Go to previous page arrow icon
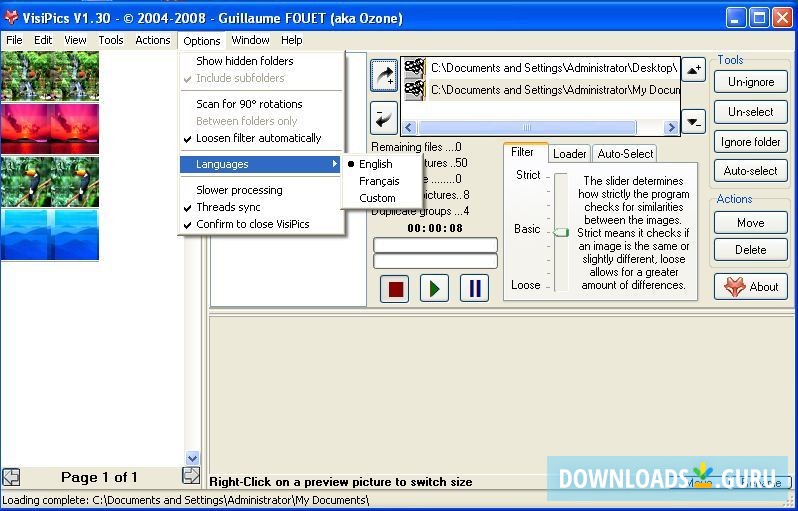 [x=11, y=477]
